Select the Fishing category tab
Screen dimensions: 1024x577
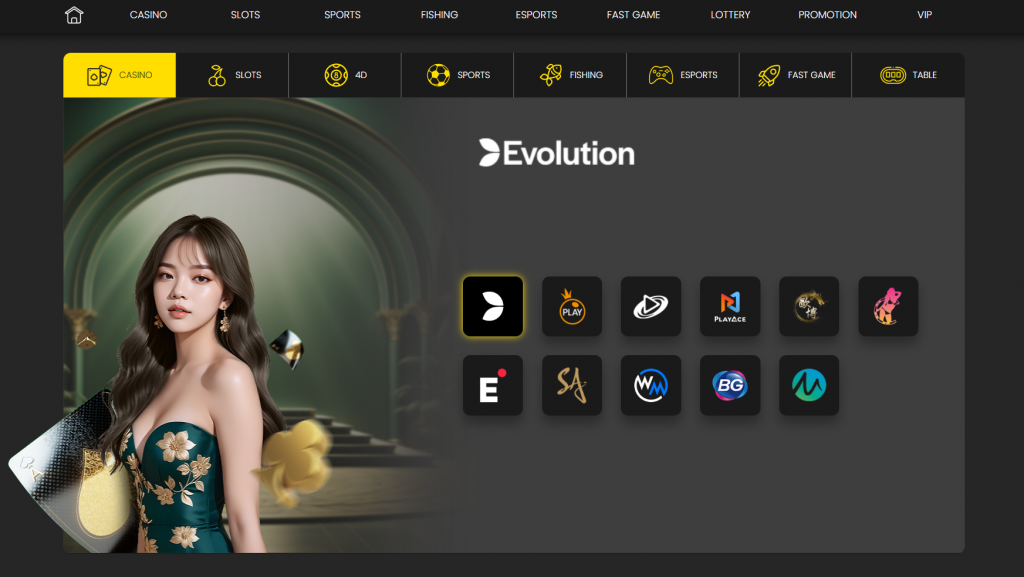click(x=570, y=75)
